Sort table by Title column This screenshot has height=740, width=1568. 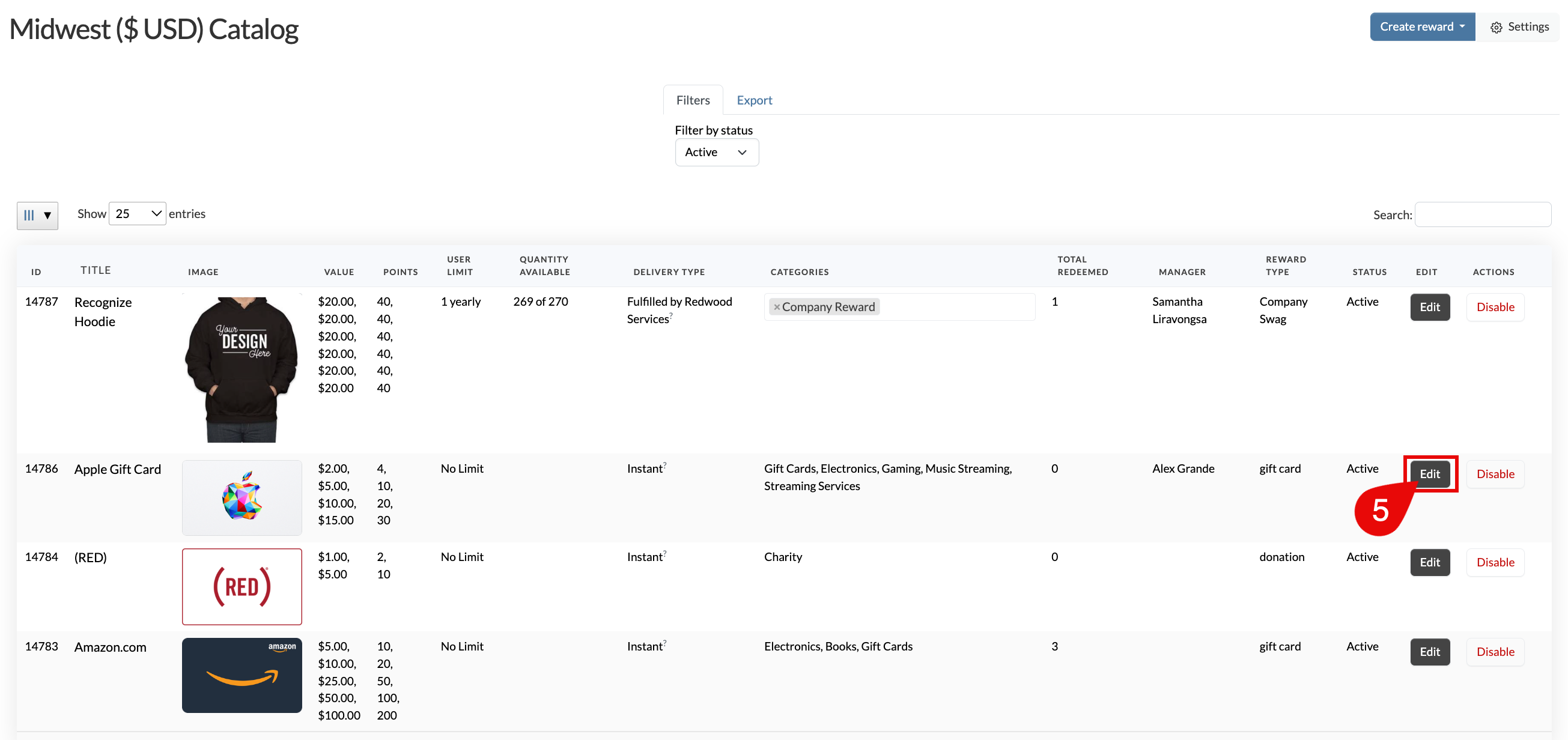(96, 270)
